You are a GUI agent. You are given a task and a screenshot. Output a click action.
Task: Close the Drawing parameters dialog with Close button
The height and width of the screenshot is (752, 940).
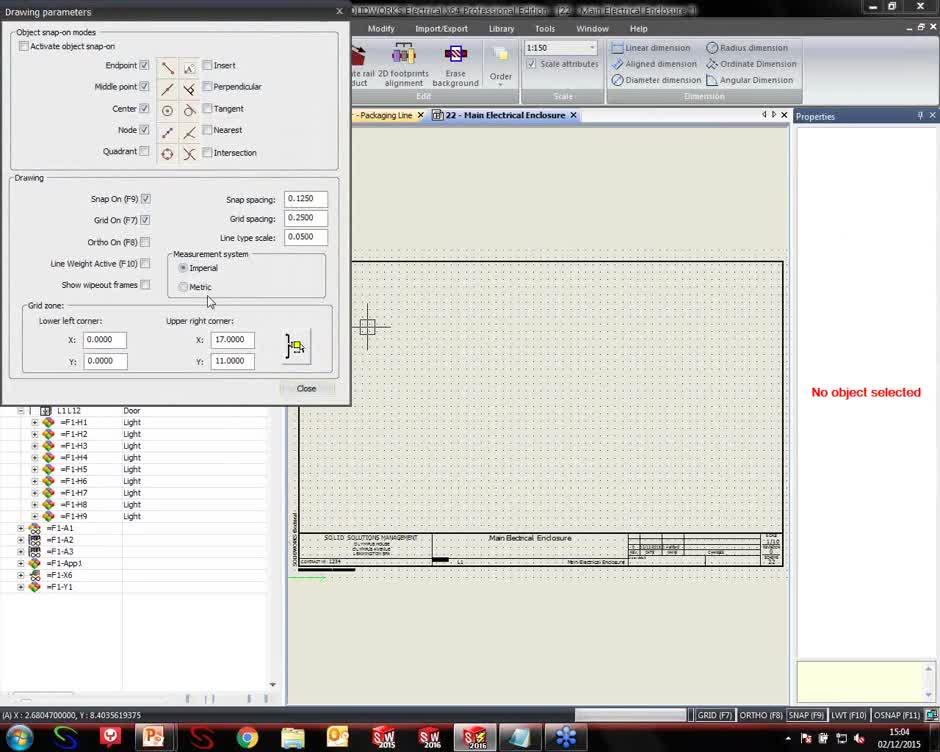point(306,388)
